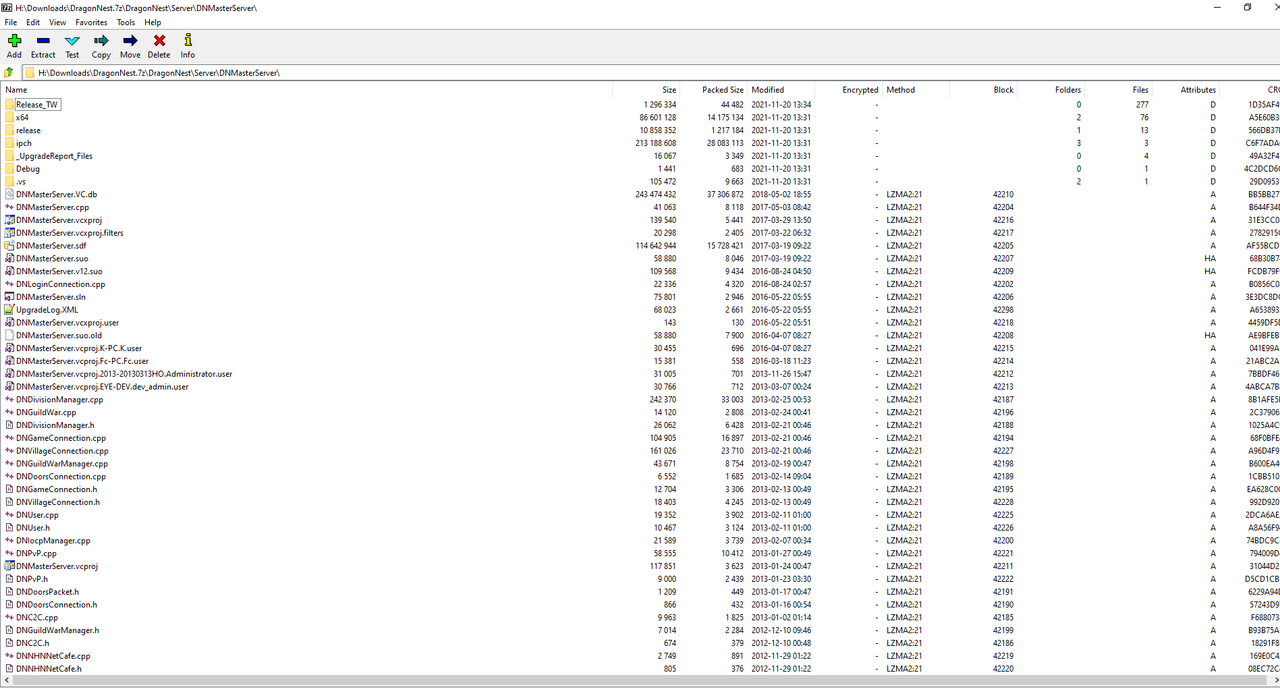Select DNMasterServer.vcxproj file icon
1280x688 pixels.
click(9, 220)
